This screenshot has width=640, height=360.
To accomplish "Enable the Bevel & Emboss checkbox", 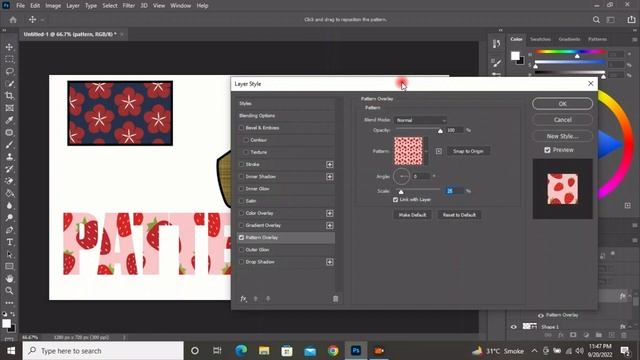I will coord(241,128).
